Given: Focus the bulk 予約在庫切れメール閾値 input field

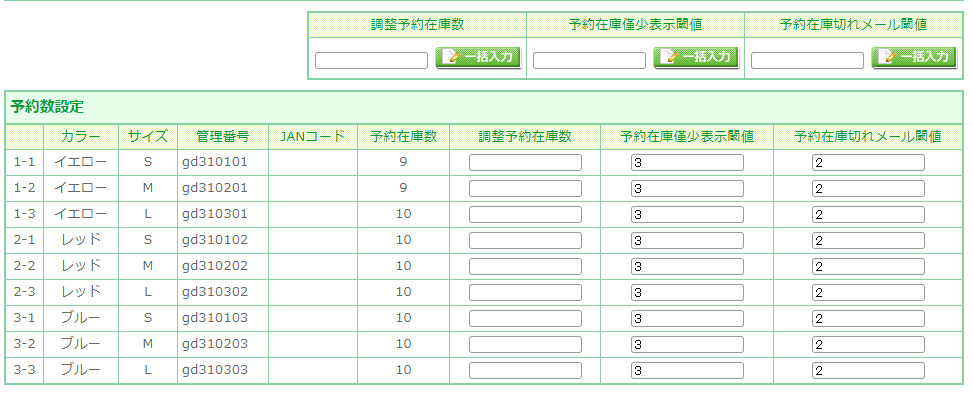Looking at the screenshot, I should [807, 61].
